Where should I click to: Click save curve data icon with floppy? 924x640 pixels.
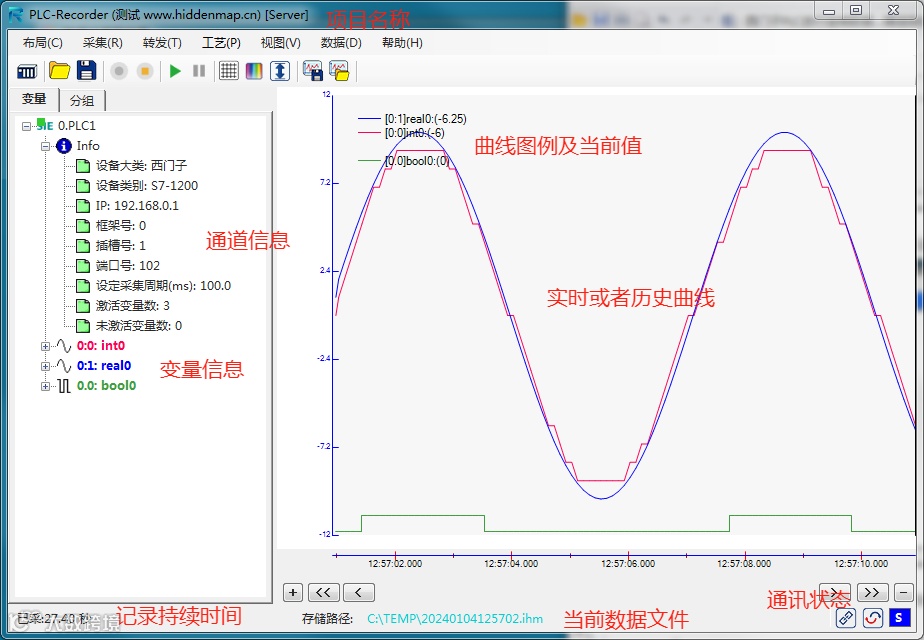312,71
